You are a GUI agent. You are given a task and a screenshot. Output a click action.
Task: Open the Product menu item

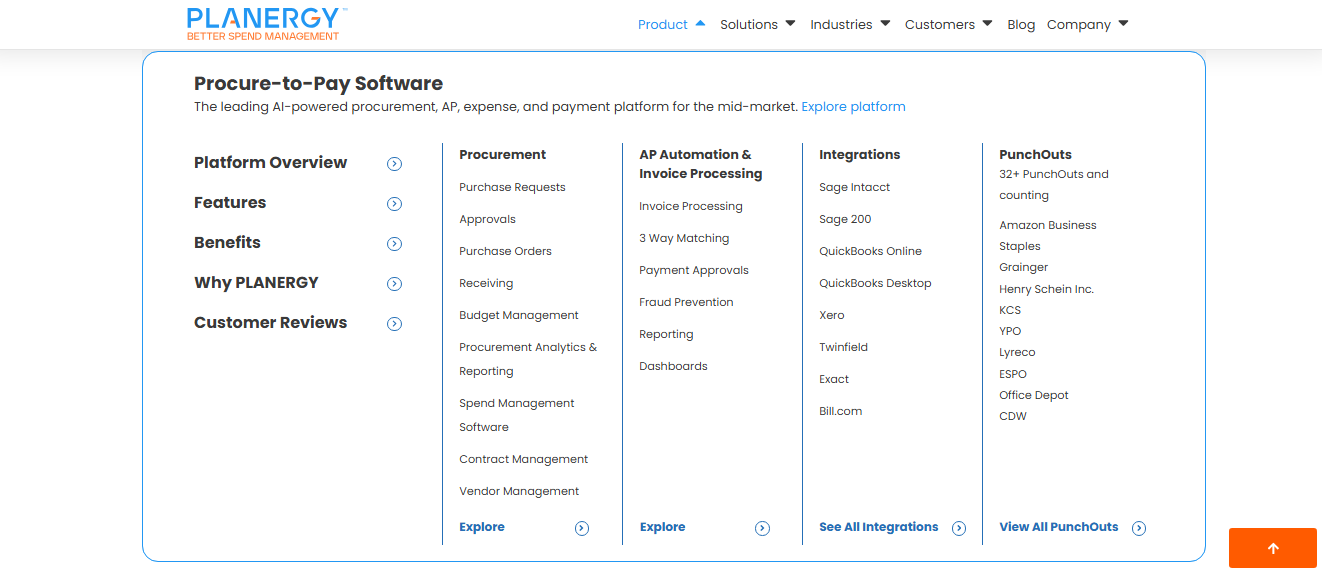(663, 24)
